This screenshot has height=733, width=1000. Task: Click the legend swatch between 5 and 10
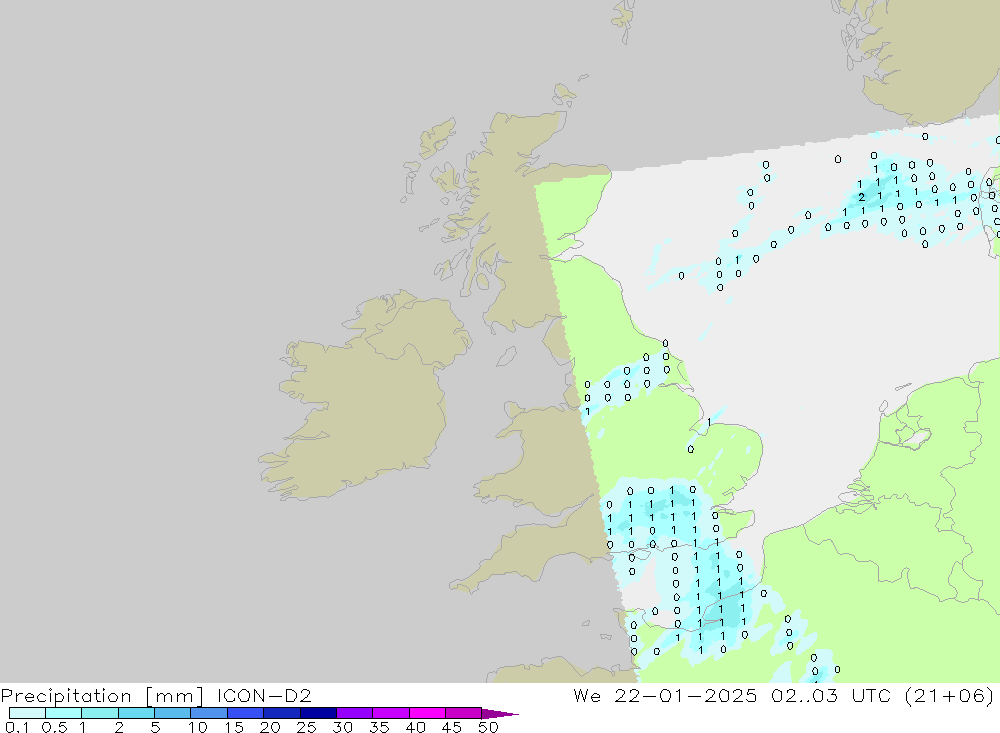click(173, 713)
